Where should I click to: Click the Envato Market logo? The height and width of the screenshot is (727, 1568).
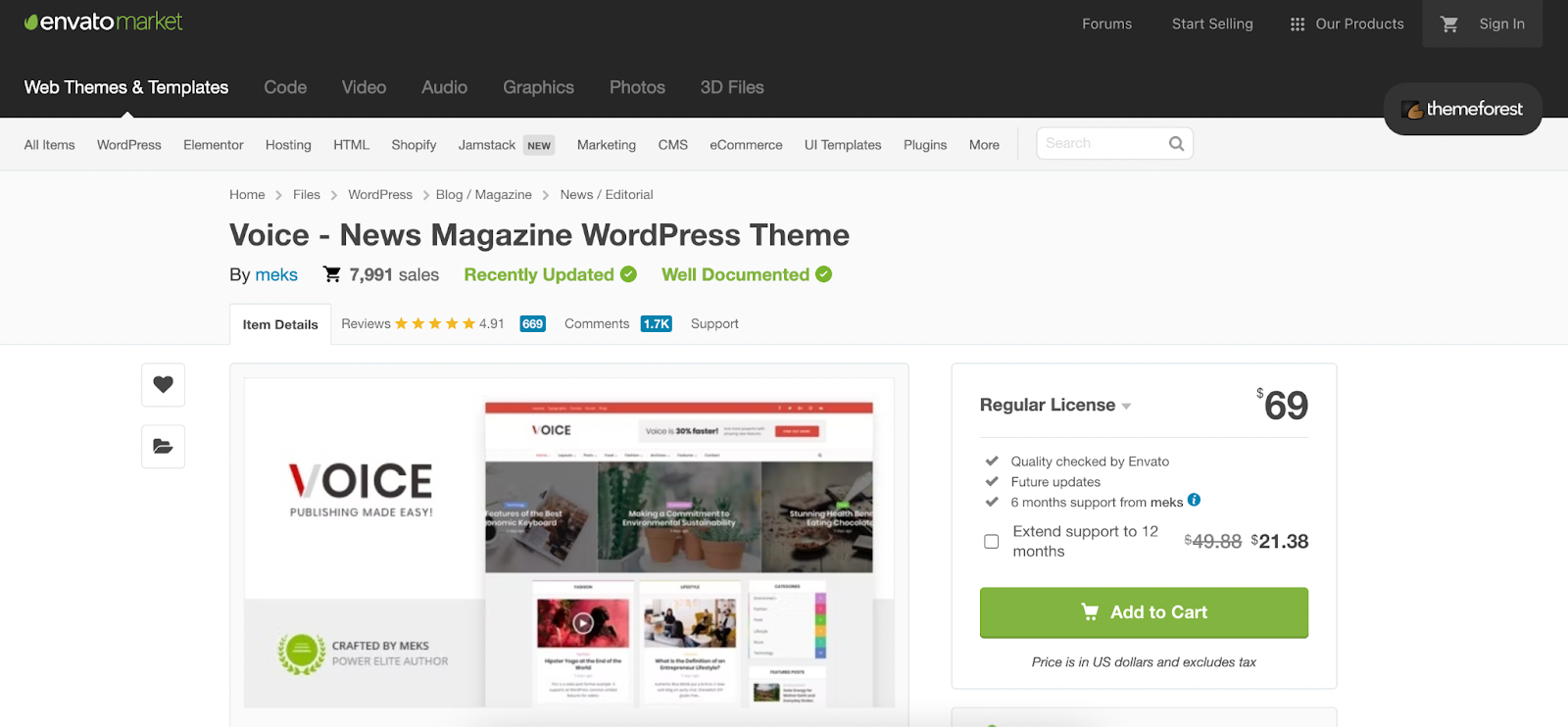point(104,22)
